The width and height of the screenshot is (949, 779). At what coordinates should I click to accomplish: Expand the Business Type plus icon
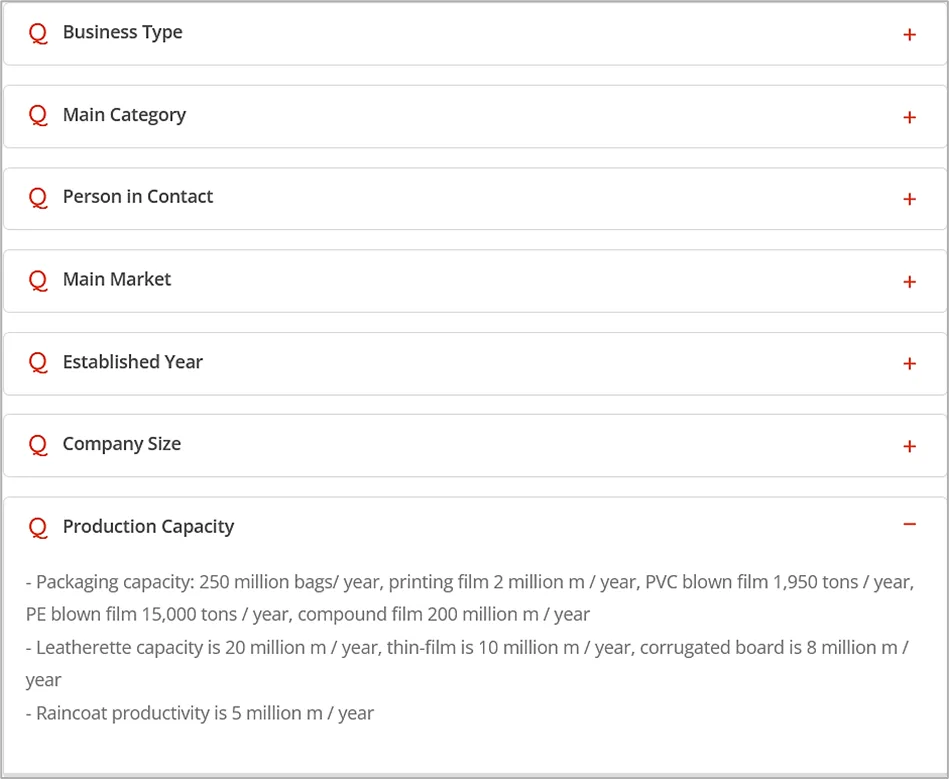pos(909,35)
